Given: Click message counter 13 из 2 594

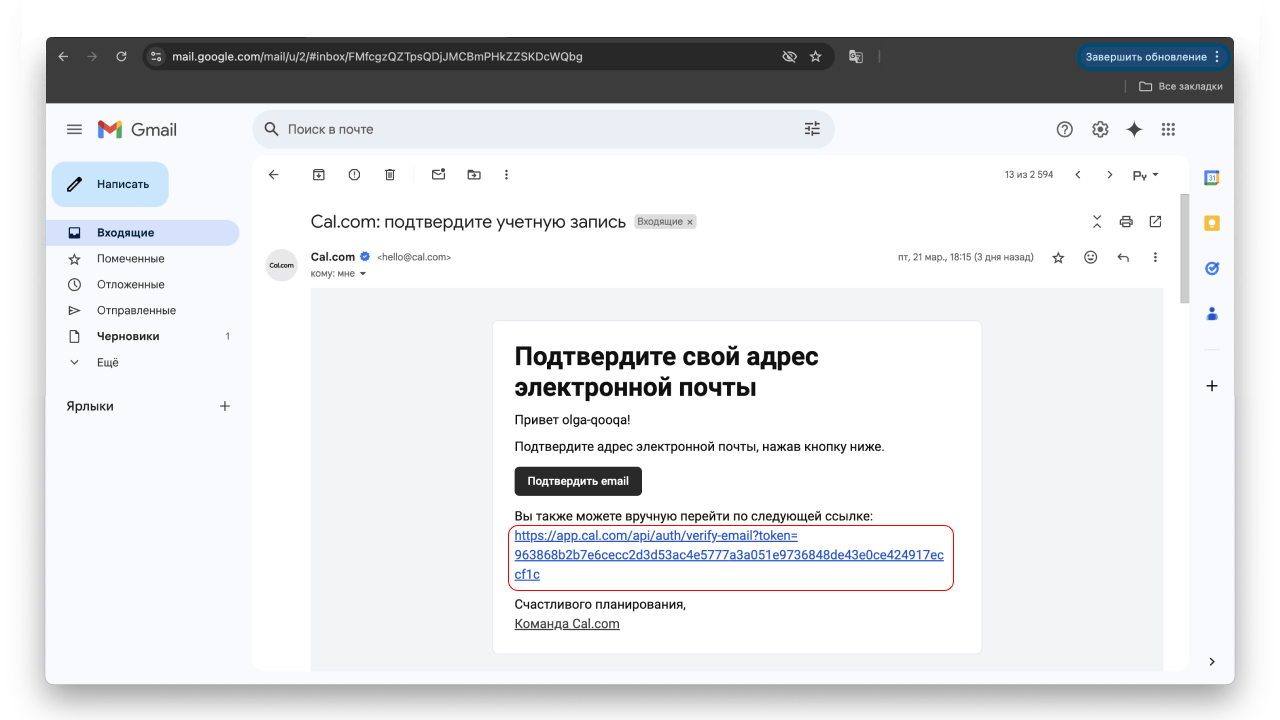Looking at the screenshot, I should (1029, 175).
